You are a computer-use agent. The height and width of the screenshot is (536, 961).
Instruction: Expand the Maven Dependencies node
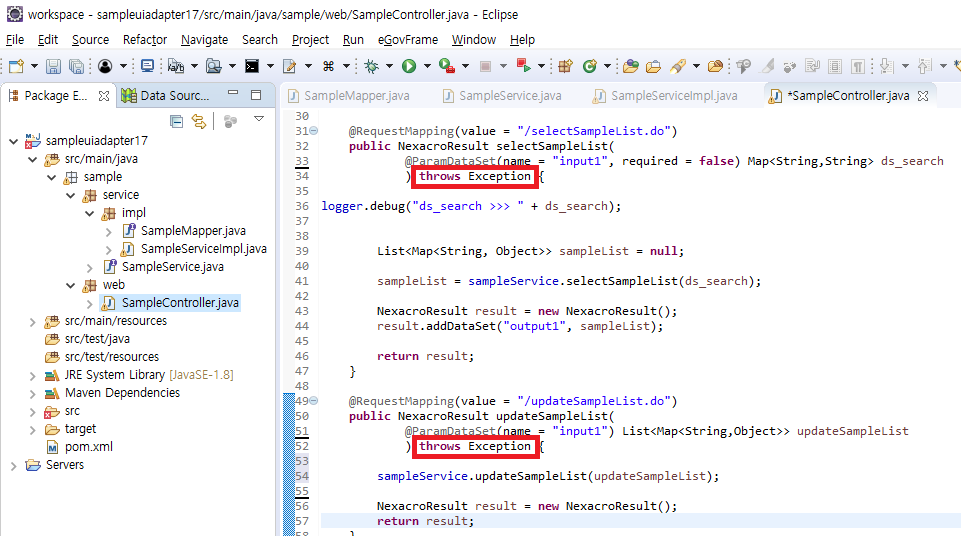[33, 393]
